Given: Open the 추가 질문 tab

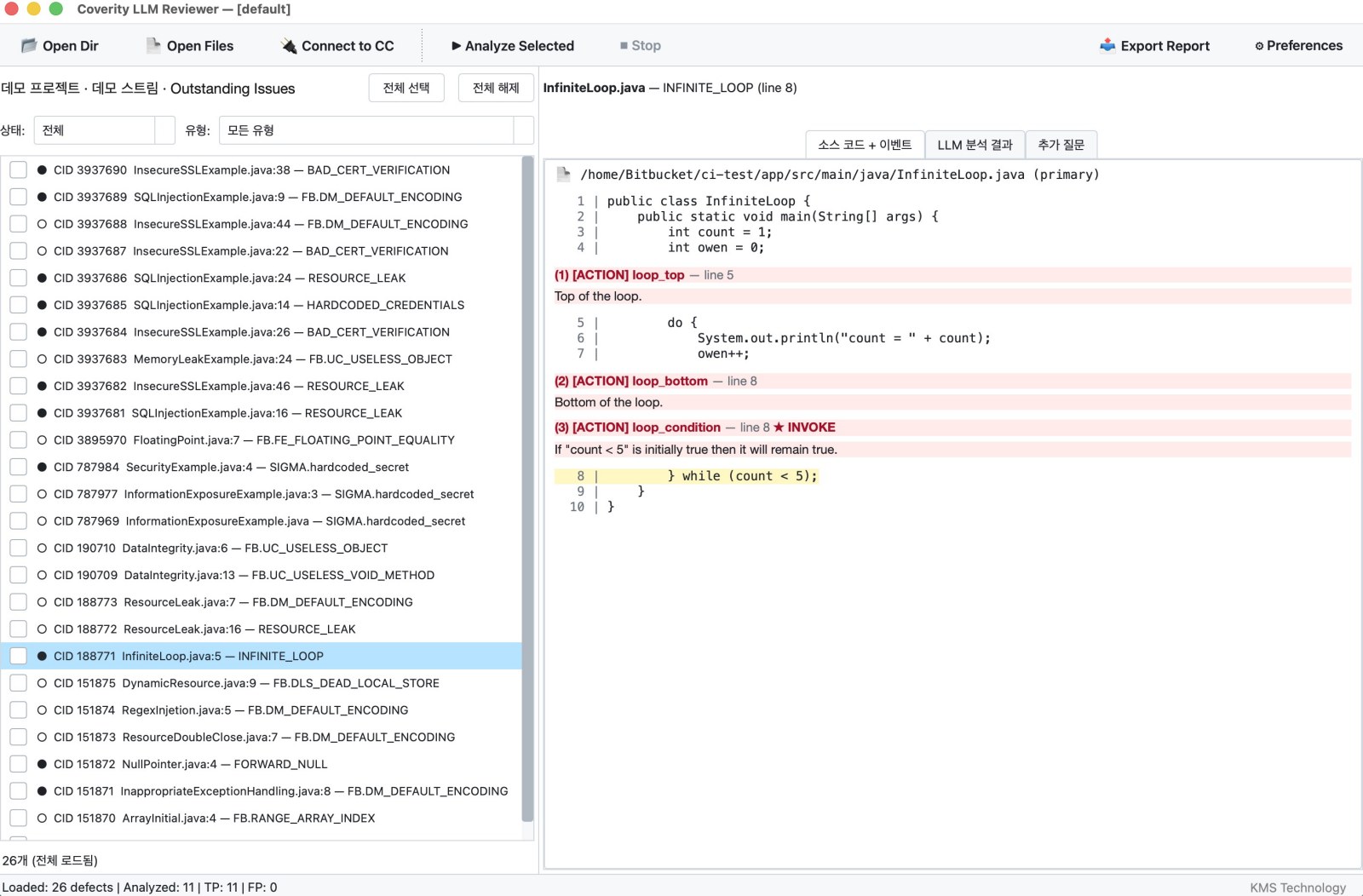Looking at the screenshot, I should point(1061,145).
